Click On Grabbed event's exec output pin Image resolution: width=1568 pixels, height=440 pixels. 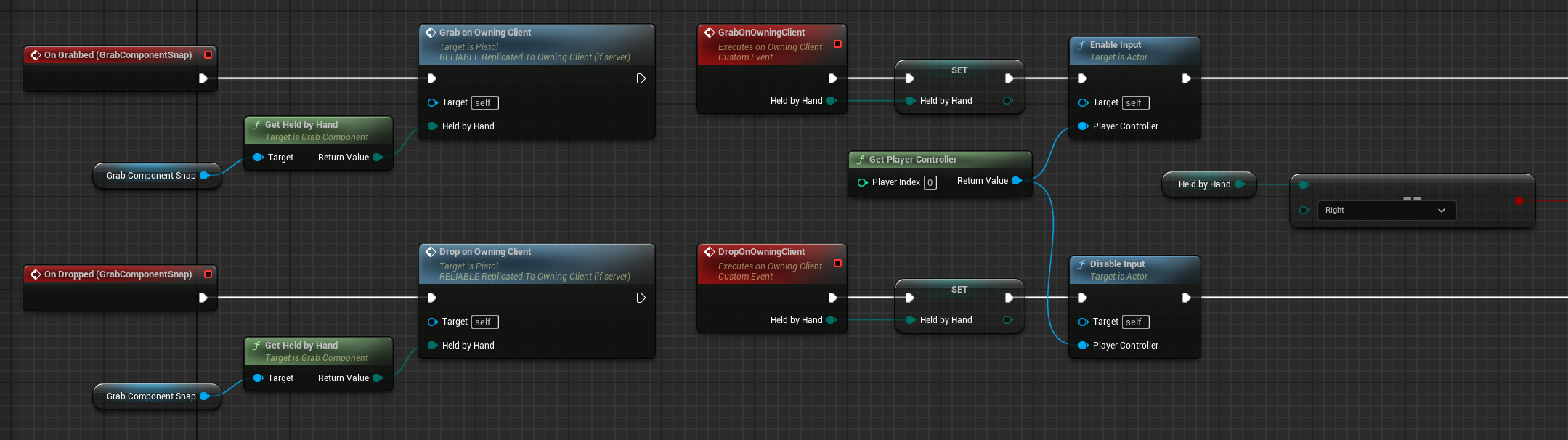pos(203,78)
